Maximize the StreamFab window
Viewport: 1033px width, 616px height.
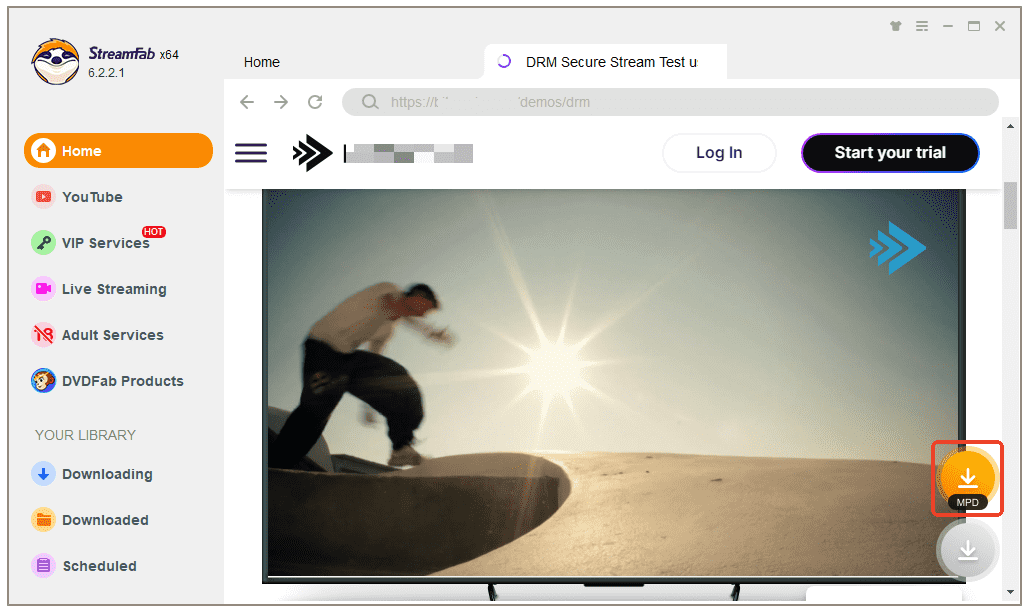[974, 26]
